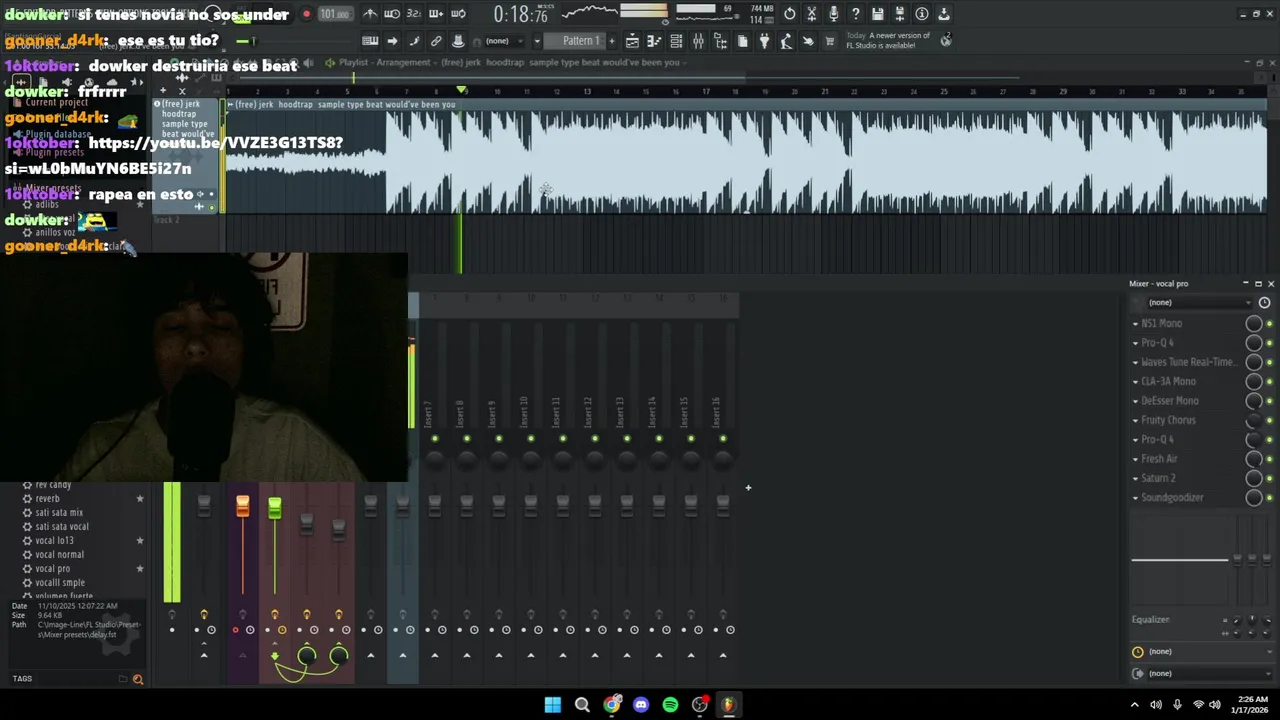
Task: Click the search icon beside TAGS
Action: (138, 679)
